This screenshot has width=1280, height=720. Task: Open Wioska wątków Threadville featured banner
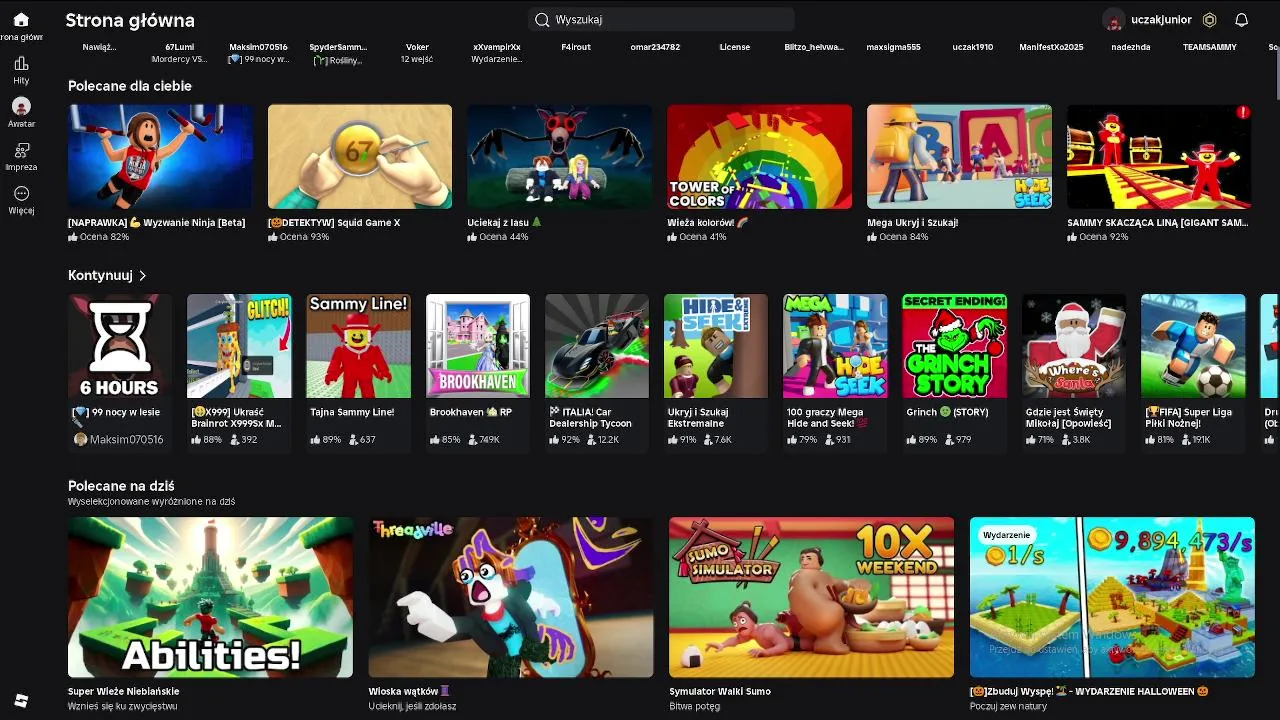coord(511,597)
